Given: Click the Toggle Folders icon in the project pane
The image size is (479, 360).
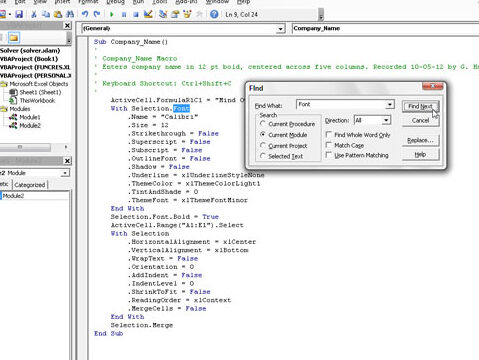Looking at the screenshot, I should coord(14,38).
